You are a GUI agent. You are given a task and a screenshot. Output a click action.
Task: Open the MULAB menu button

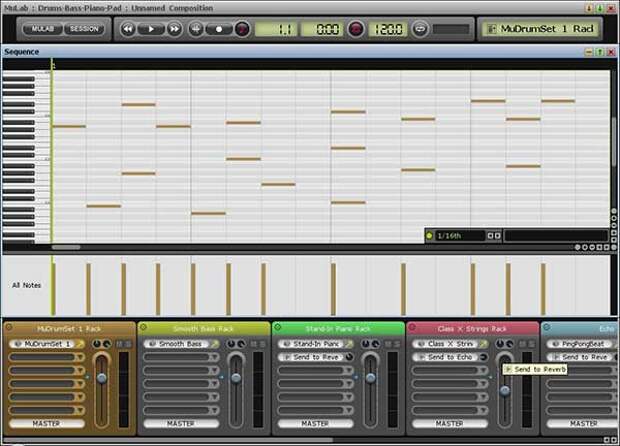pyautogui.click(x=42, y=29)
